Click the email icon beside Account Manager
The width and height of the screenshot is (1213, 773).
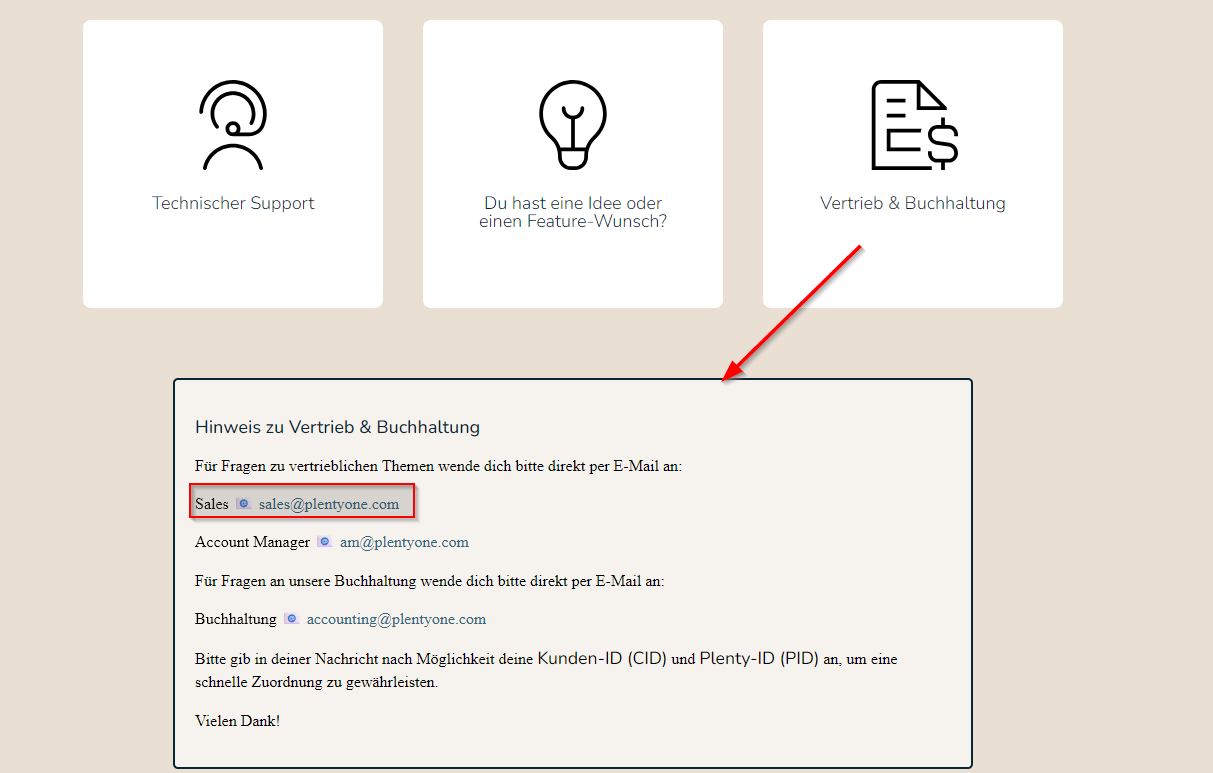(x=324, y=542)
